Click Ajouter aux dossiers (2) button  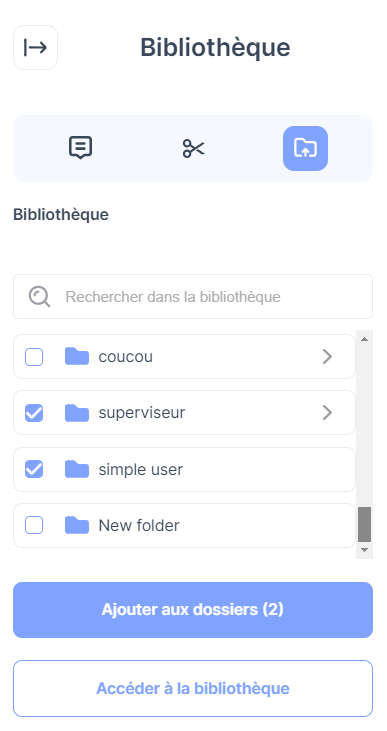(x=193, y=610)
